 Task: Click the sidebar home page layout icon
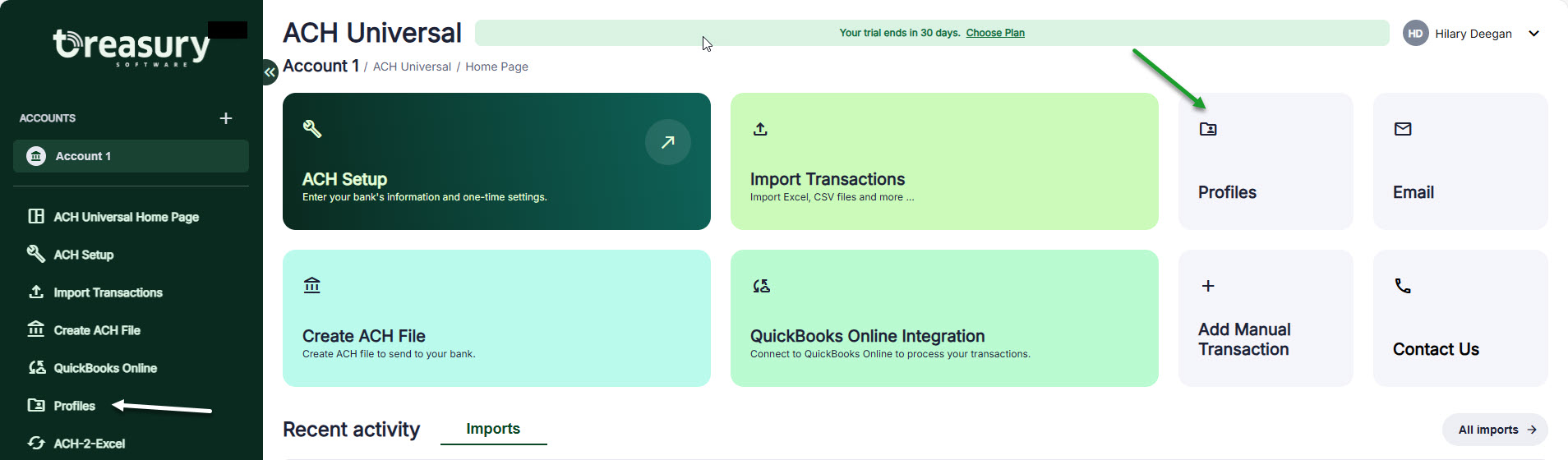click(36, 216)
